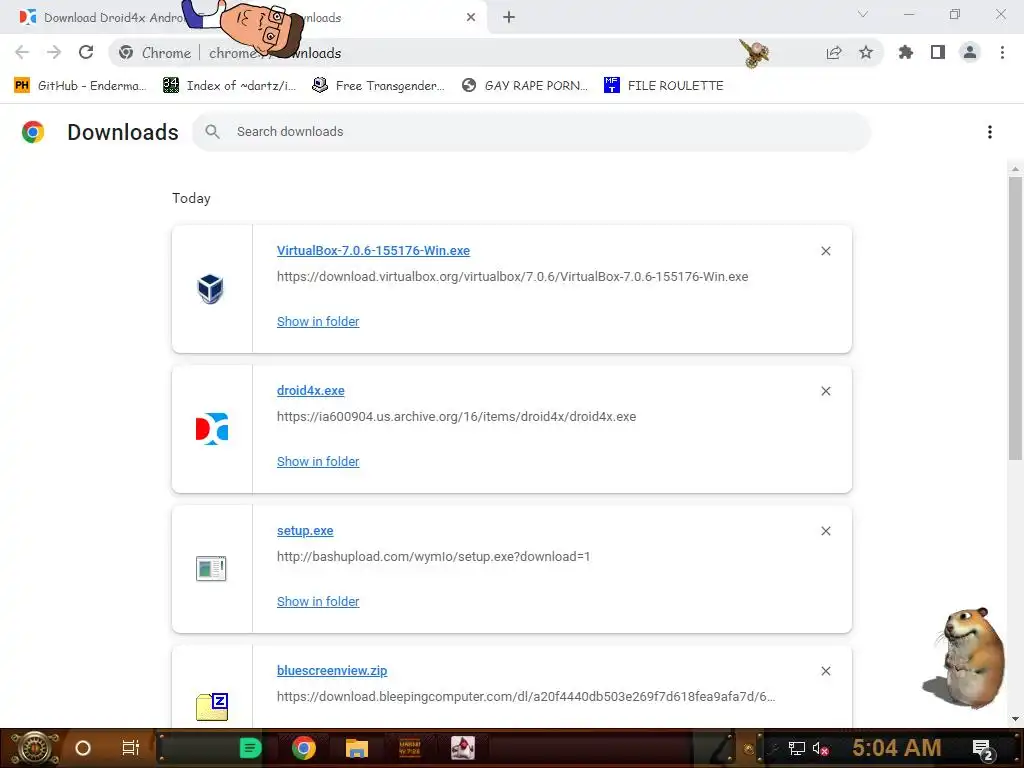Open the Chrome profile avatar menu

tap(970, 52)
